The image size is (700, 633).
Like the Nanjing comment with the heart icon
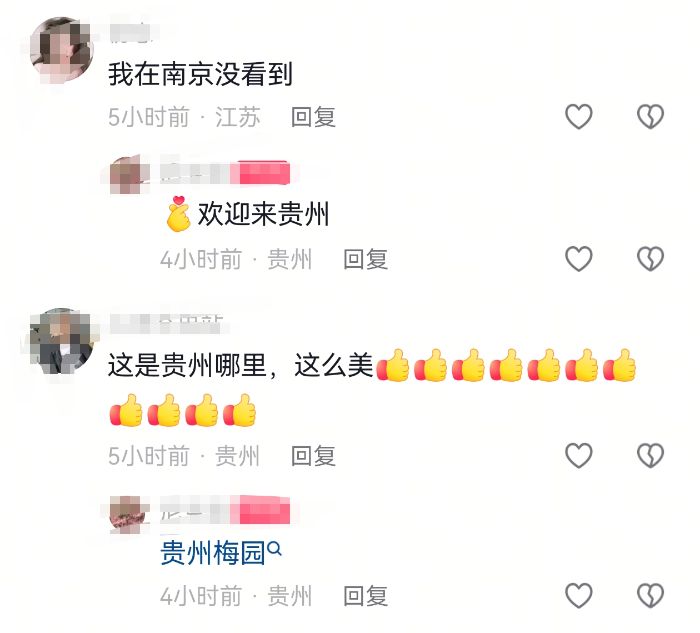click(x=579, y=117)
